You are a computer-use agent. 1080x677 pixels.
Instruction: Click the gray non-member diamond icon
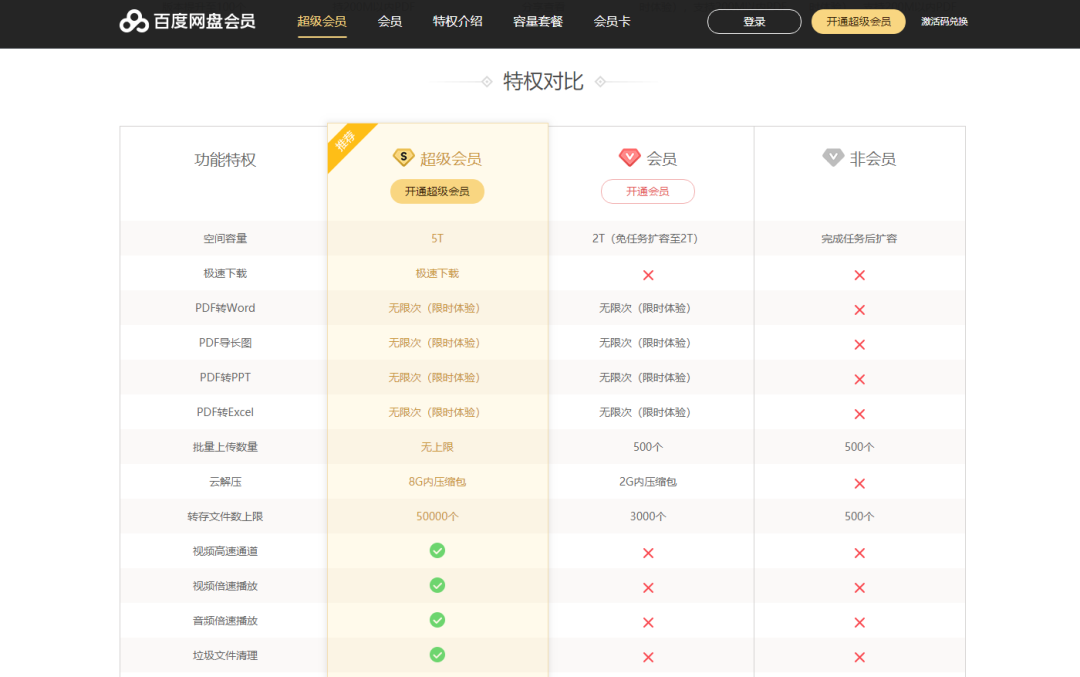click(x=833, y=157)
